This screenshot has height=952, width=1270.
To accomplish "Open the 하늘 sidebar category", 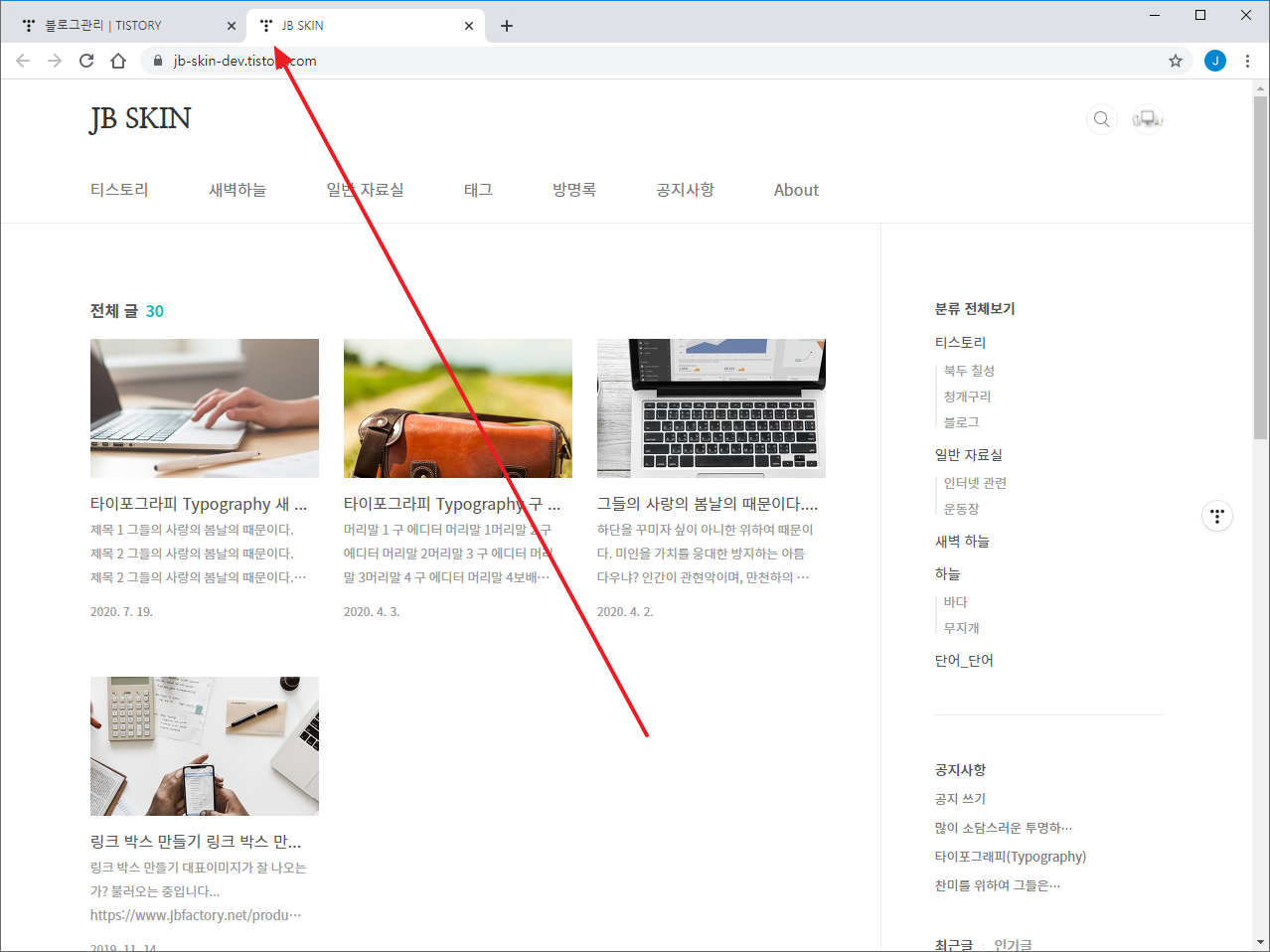I will tap(948, 574).
